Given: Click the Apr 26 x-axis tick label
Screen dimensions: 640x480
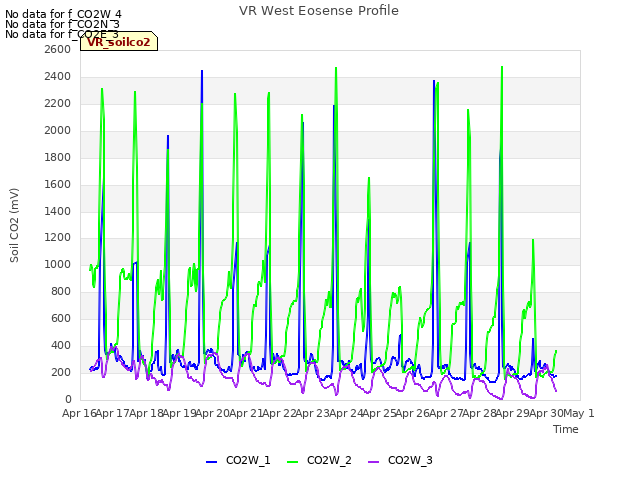Looking at the screenshot, I should [412, 413].
